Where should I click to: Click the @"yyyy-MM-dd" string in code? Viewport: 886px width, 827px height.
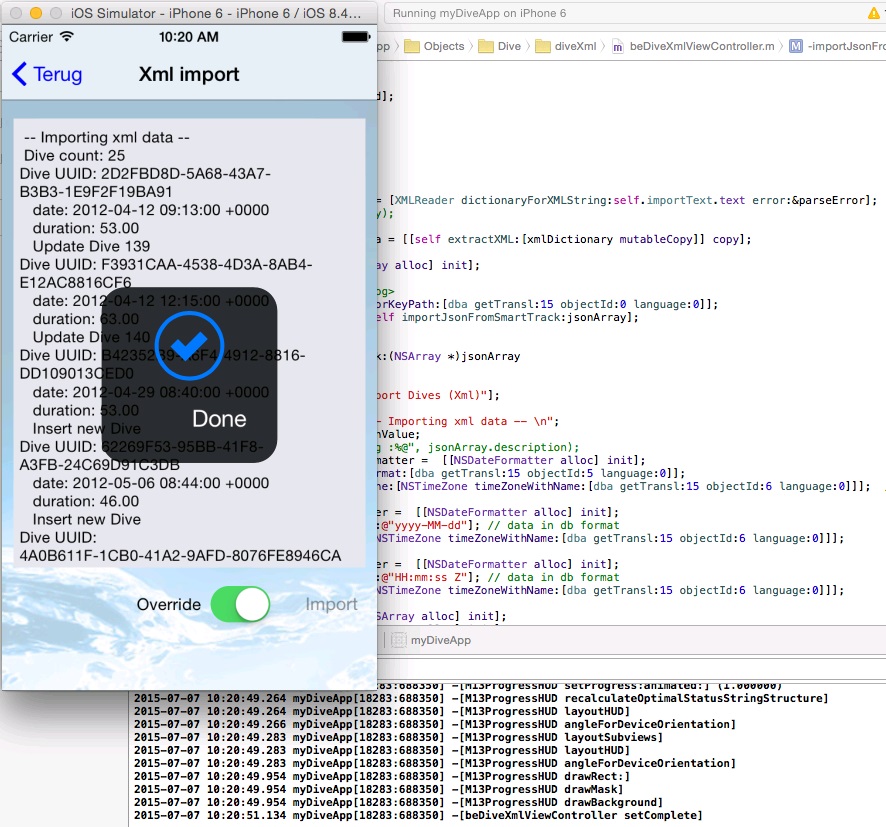coord(427,525)
